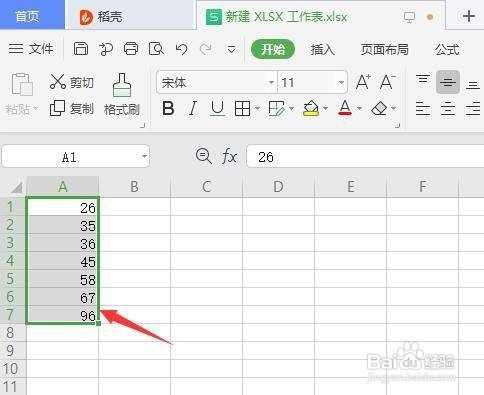Expand the name box dropdown arrow
The width and height of the screenshot is (484, 395).
[144, 156]
